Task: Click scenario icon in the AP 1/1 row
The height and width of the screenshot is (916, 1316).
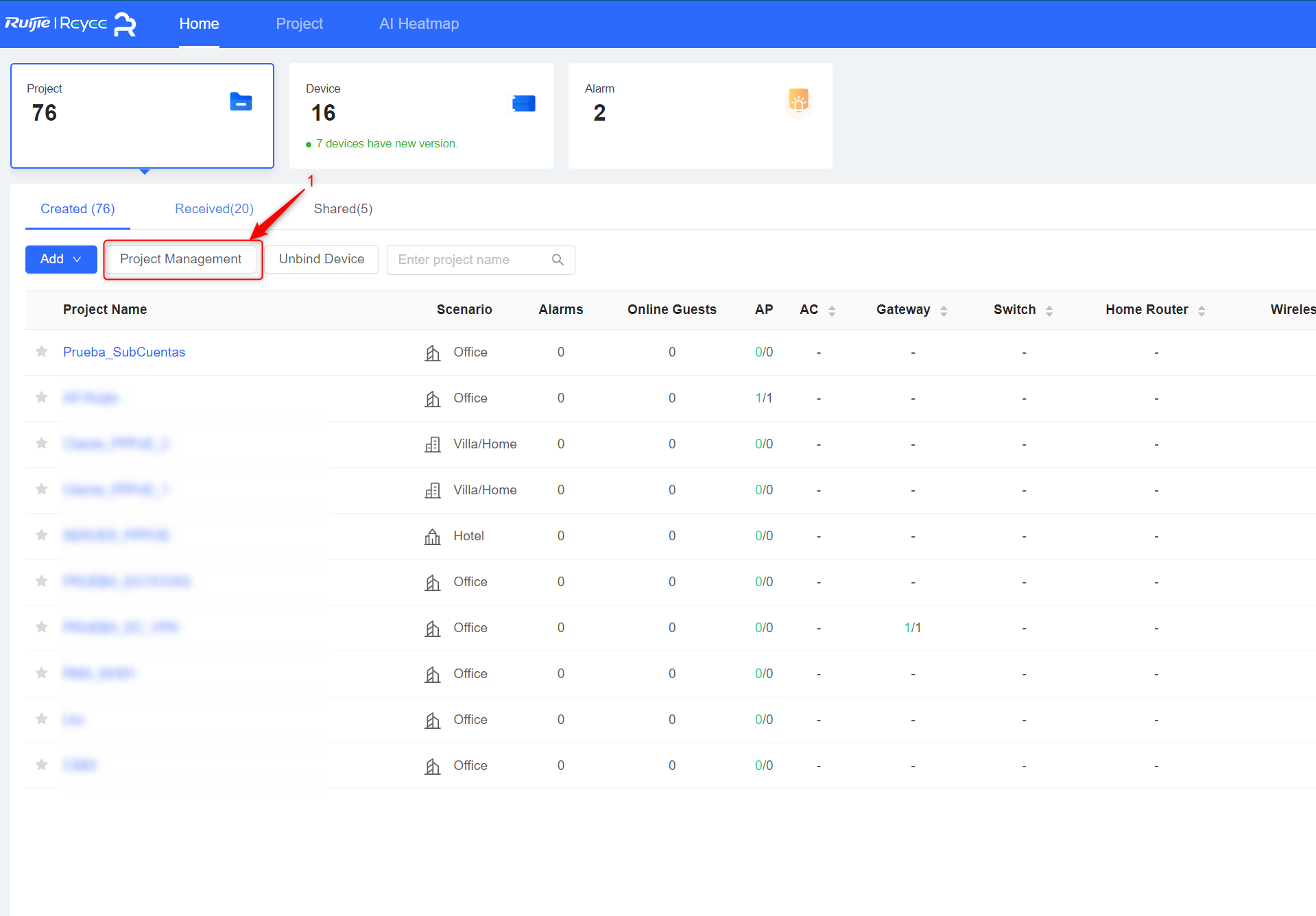Action: pos(433,398)
